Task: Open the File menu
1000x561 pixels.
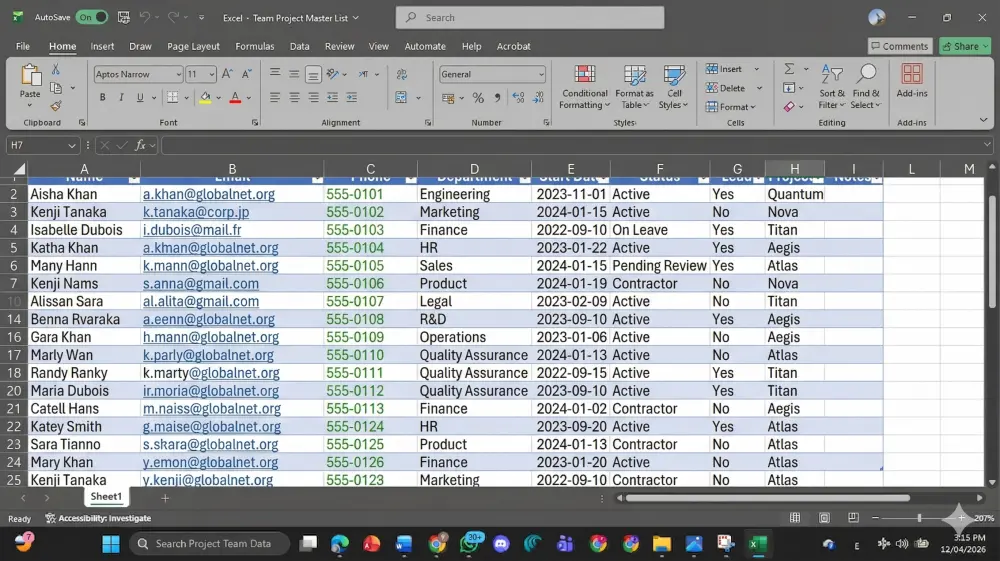Action: [x=23, y=46]
